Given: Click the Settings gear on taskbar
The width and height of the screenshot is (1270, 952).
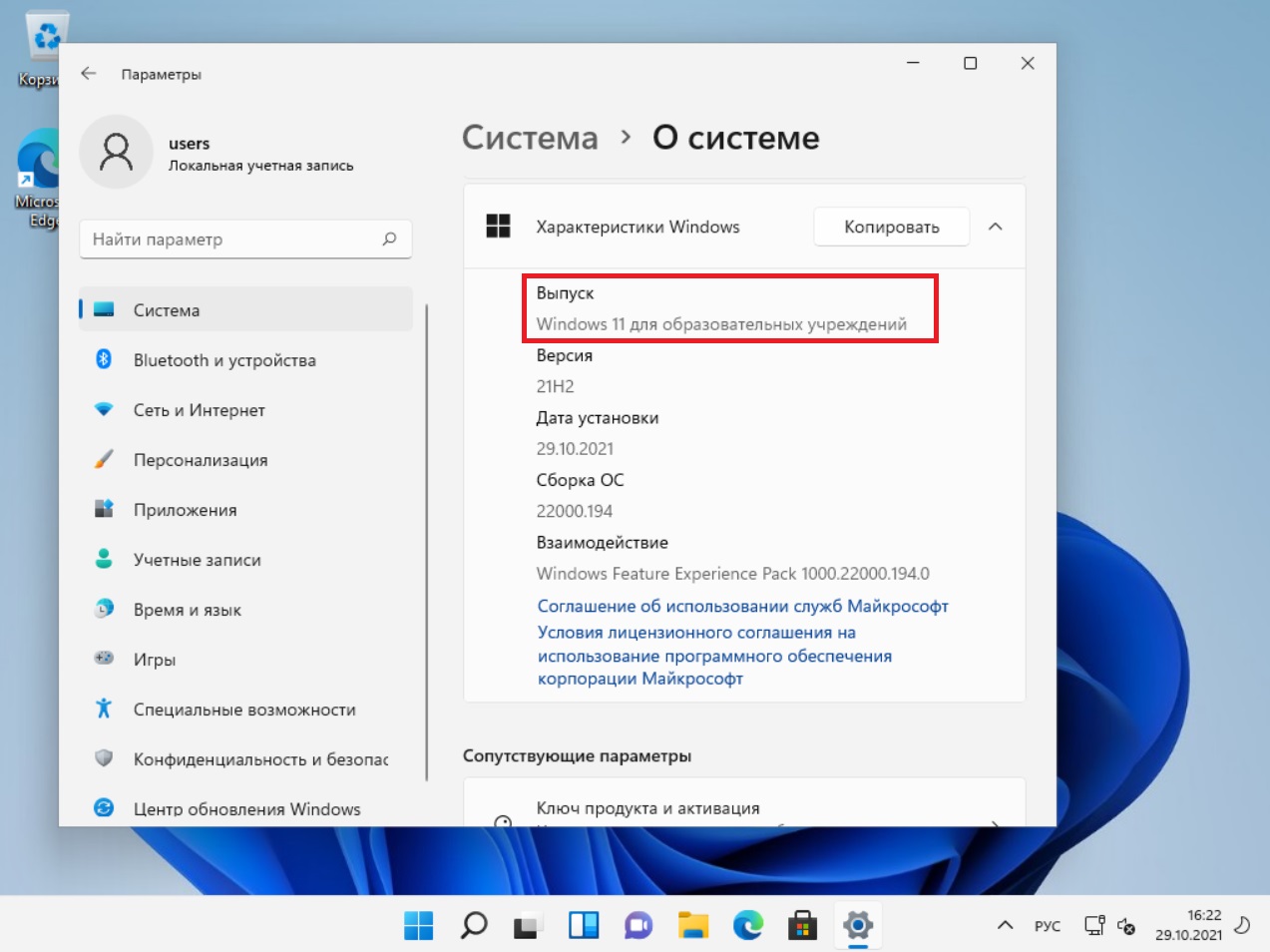Looking at the screenshot, I should (x=858, y=925).
